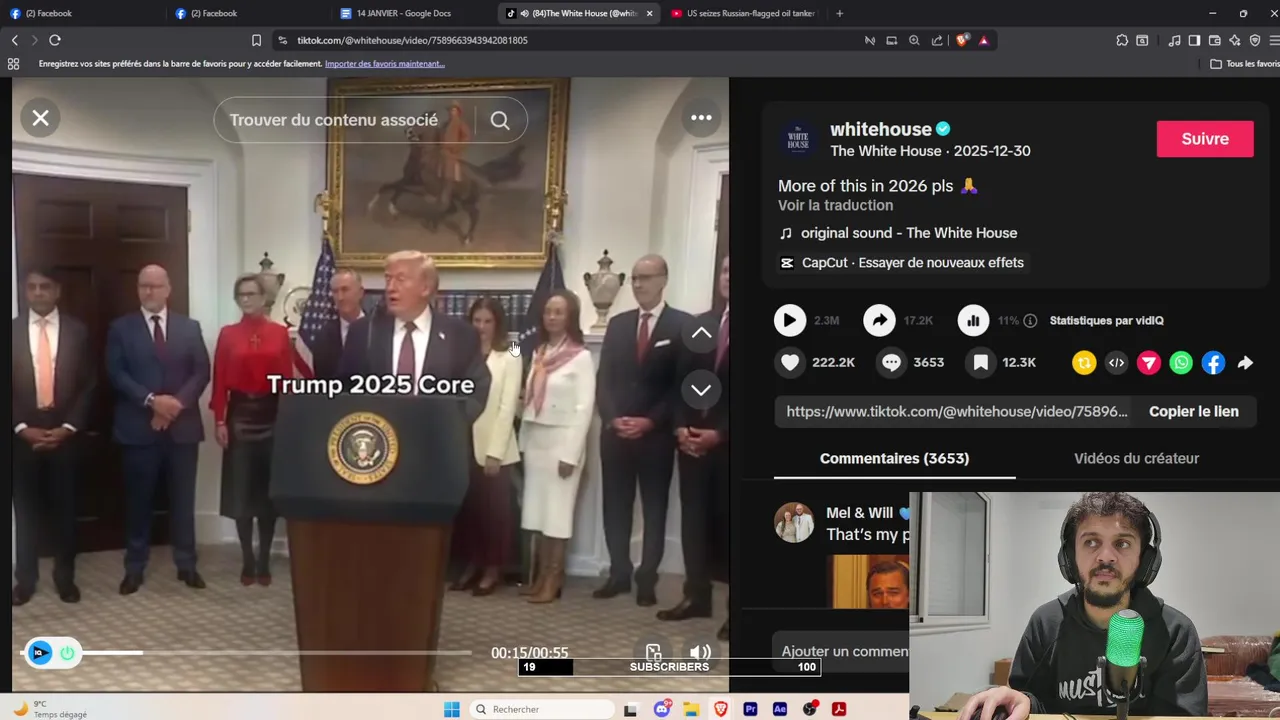Click the 'Importer des favoris maintenant...' link
The image size is (1280, 720).
(x=385, y=64)
